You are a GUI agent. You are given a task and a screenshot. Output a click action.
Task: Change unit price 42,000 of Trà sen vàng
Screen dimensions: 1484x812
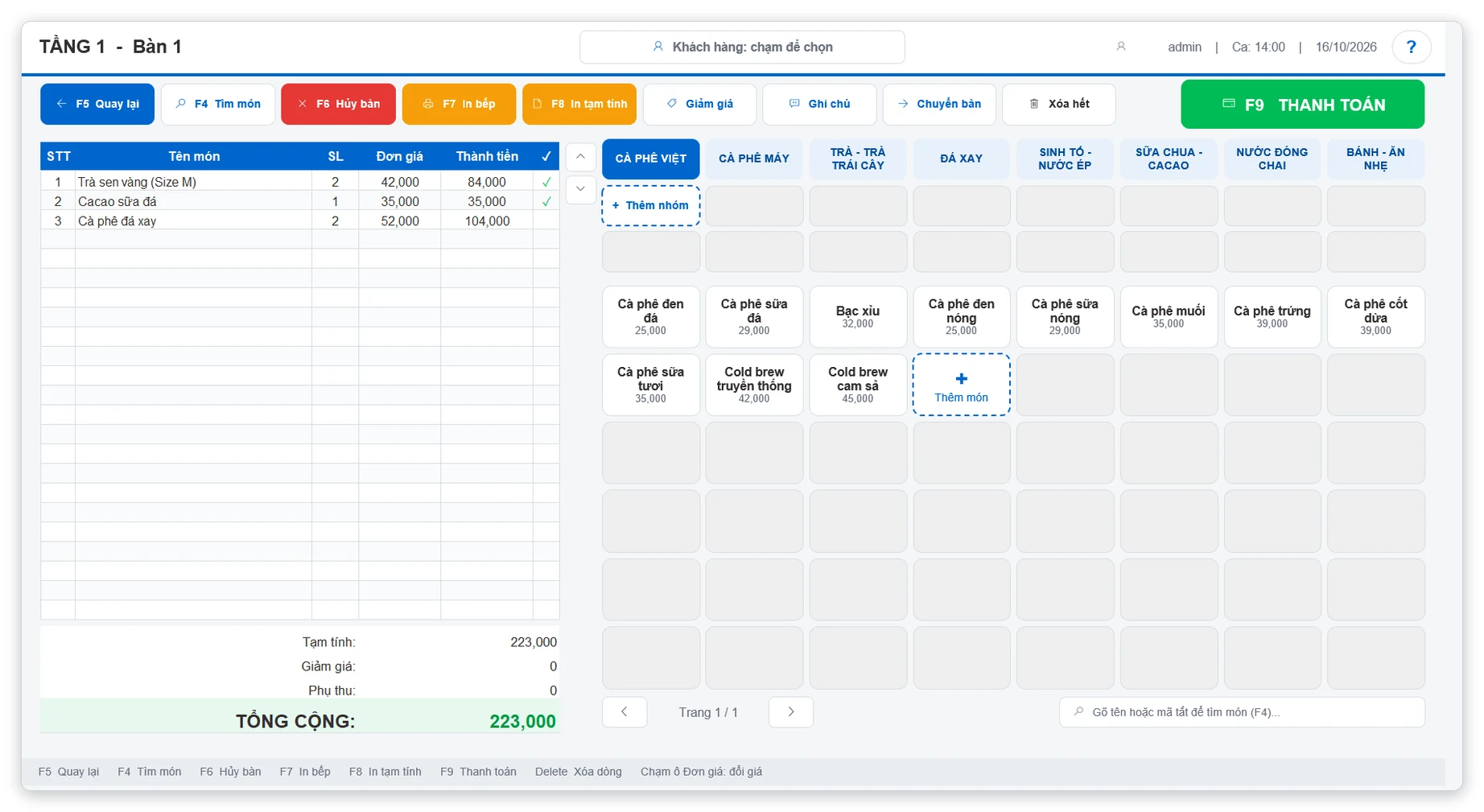click(400, 182)
